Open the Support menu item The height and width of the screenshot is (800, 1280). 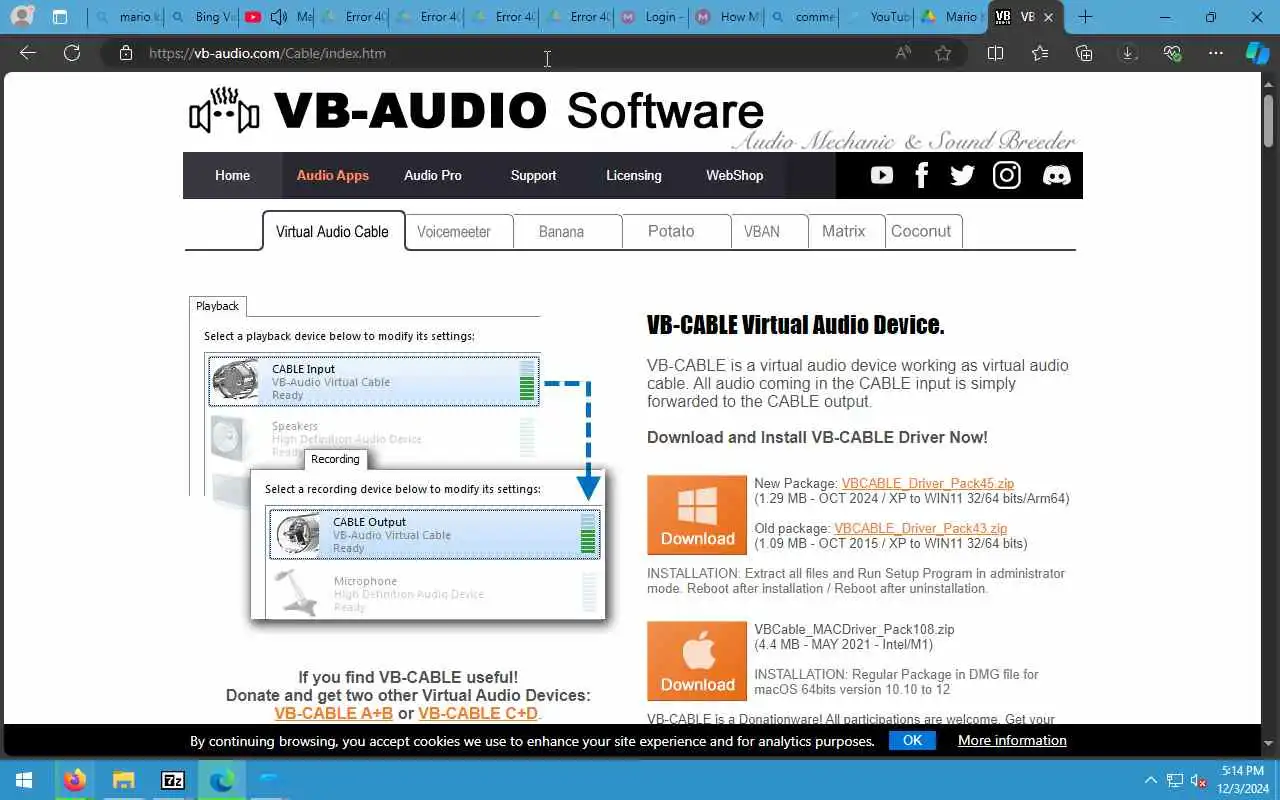coord(533,175)
